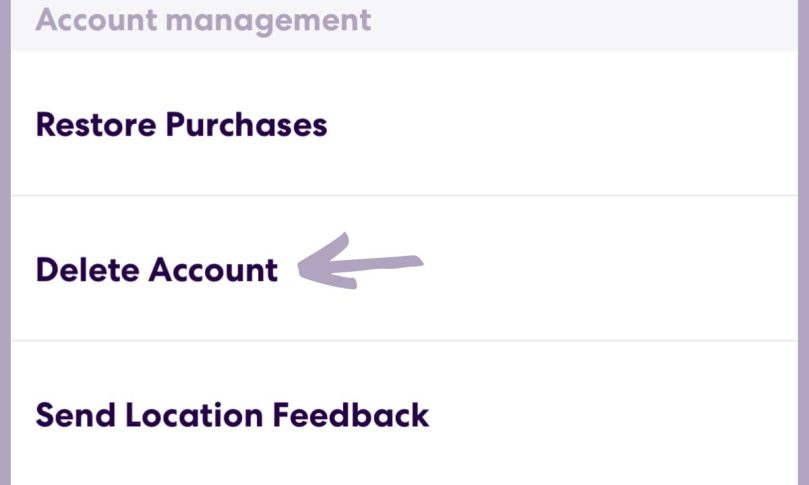Click the word "Send" in the last row
Screen dimensions: 809x485
pyautogui.click(x=70, y=414)
